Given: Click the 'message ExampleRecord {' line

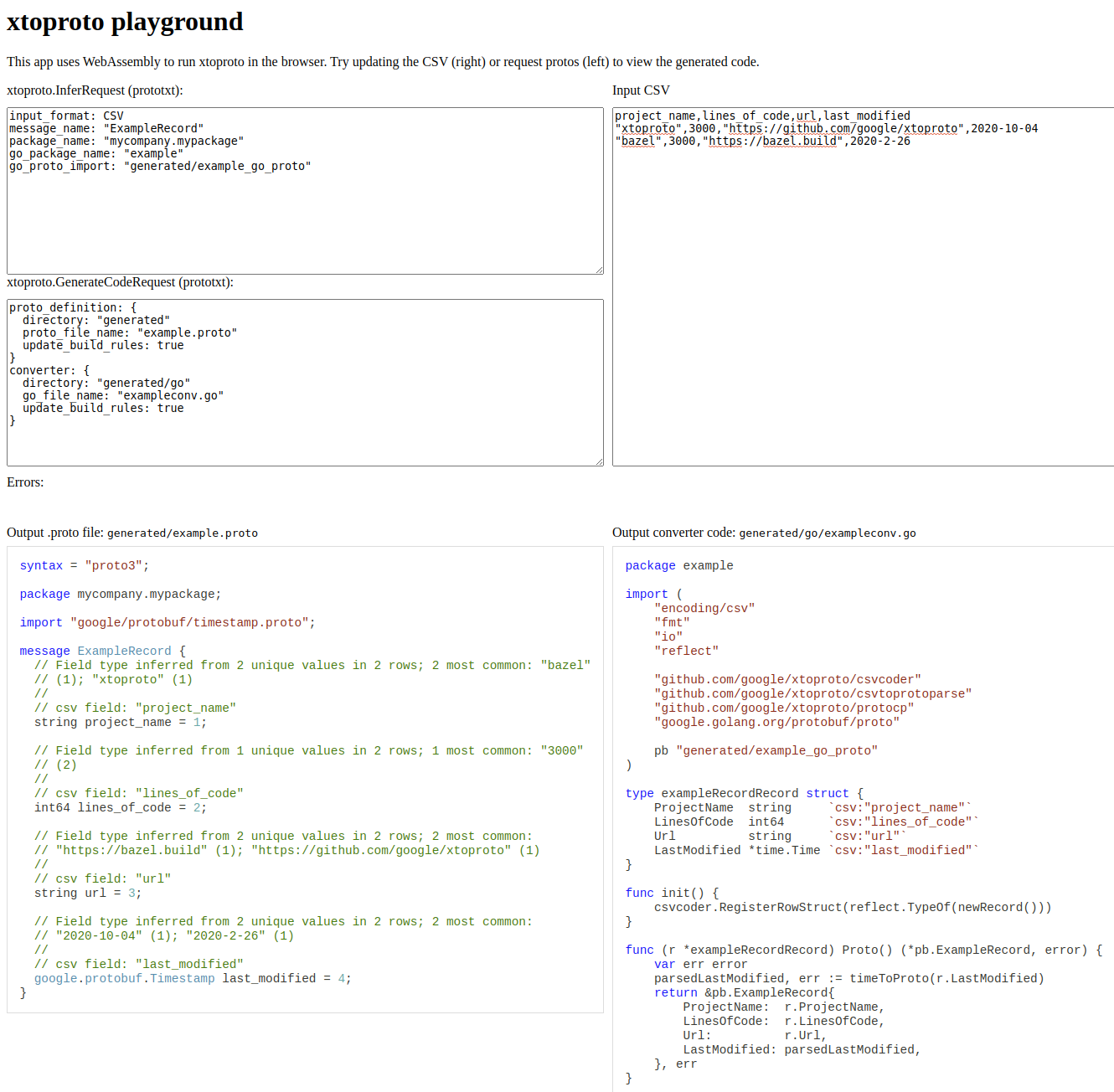Looking at the screenshot, I should pyautogui.click(x=103, y=652).
